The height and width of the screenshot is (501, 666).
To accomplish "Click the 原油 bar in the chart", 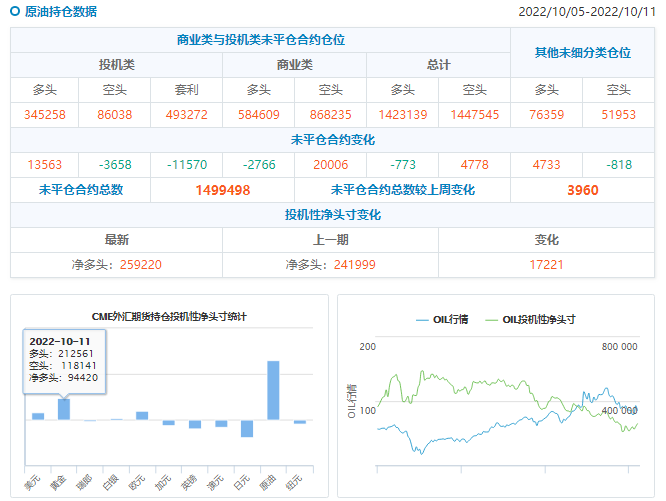I will coord(273,390).
